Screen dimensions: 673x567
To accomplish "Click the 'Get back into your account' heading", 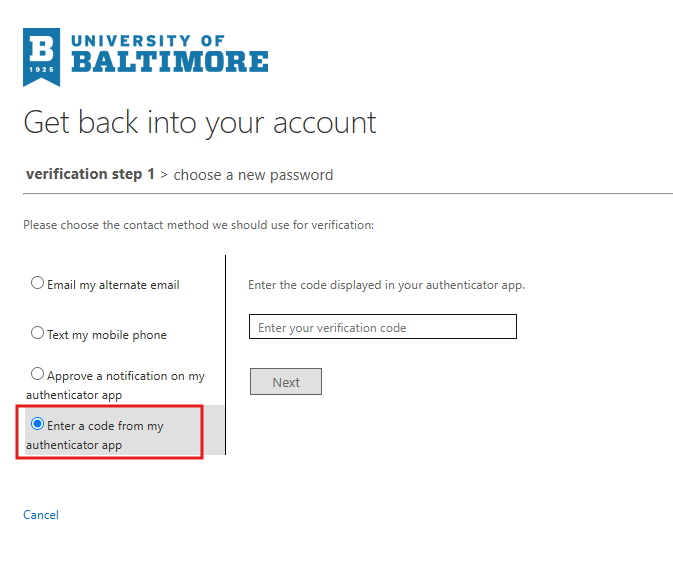I will [200, 123].
